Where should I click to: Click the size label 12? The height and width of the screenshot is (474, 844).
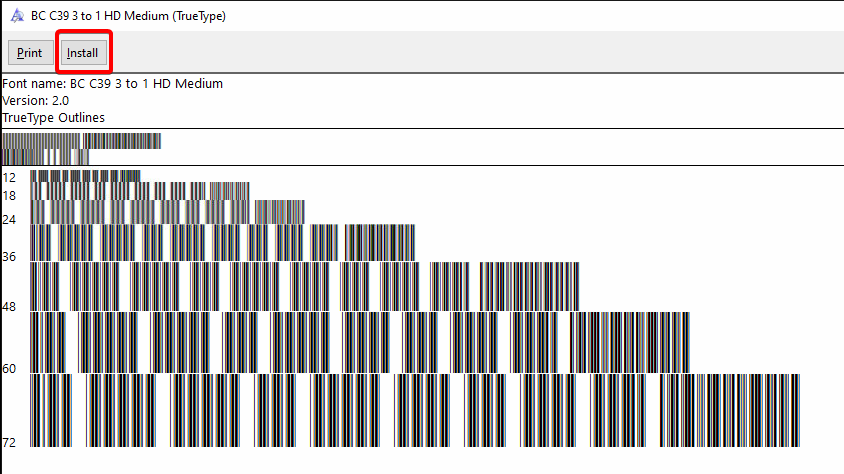point(9,178)
